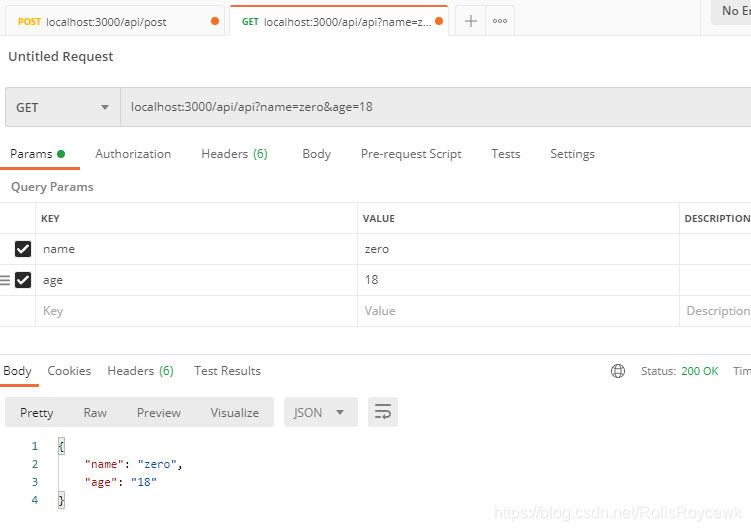Click the empty Key placeholder field

point(196,311)
